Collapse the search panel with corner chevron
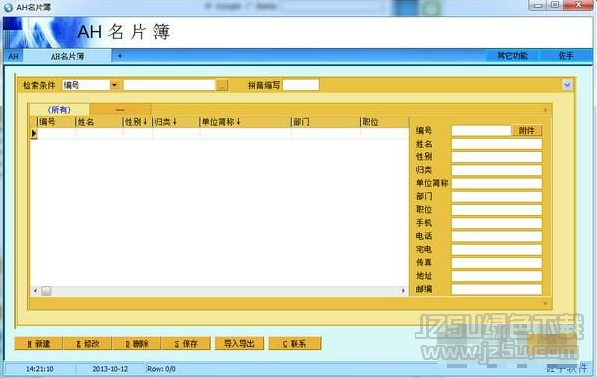The width and height of the screenshot is (597, 378). point(567,85)
